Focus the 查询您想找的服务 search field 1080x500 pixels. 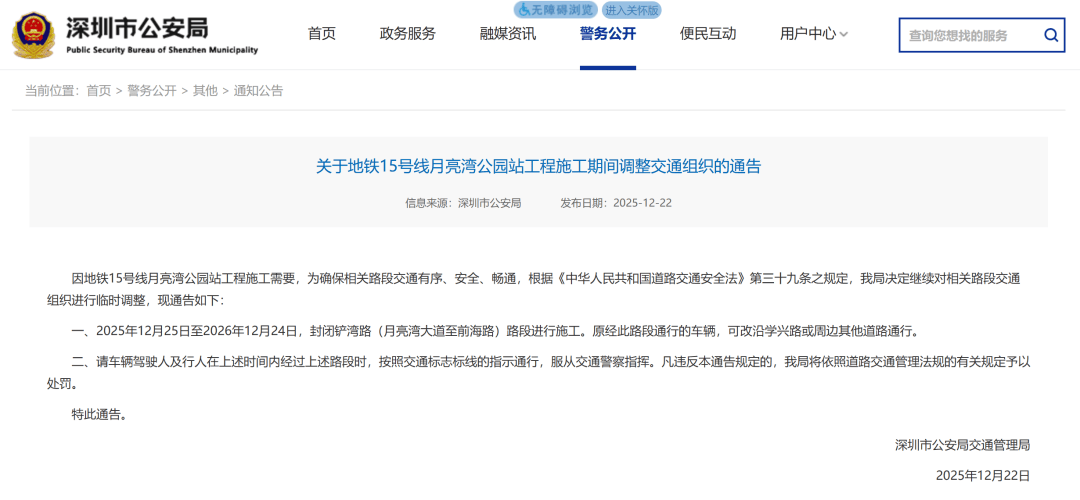968,36
